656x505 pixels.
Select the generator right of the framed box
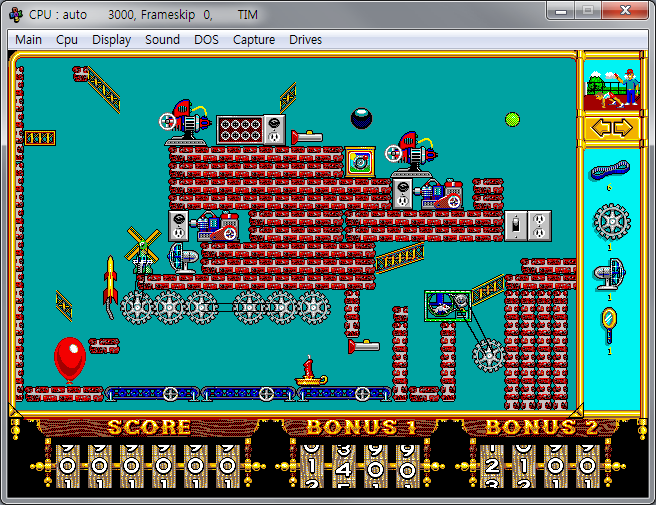click(x=412, y=154)
